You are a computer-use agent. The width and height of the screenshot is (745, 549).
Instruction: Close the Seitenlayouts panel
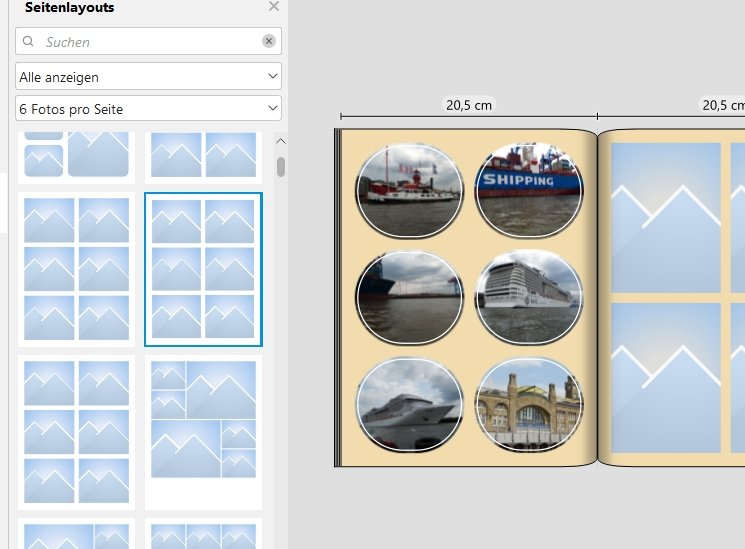pyautogui.click(x=274, y=6)
